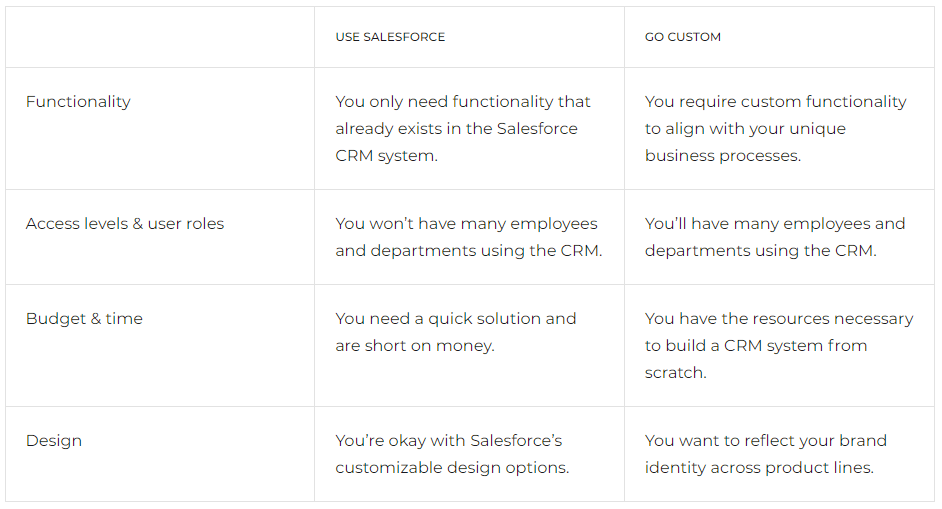Click the "quick solution and short on money" cell
Screen dimensions: 942x509
pos(469,346)
